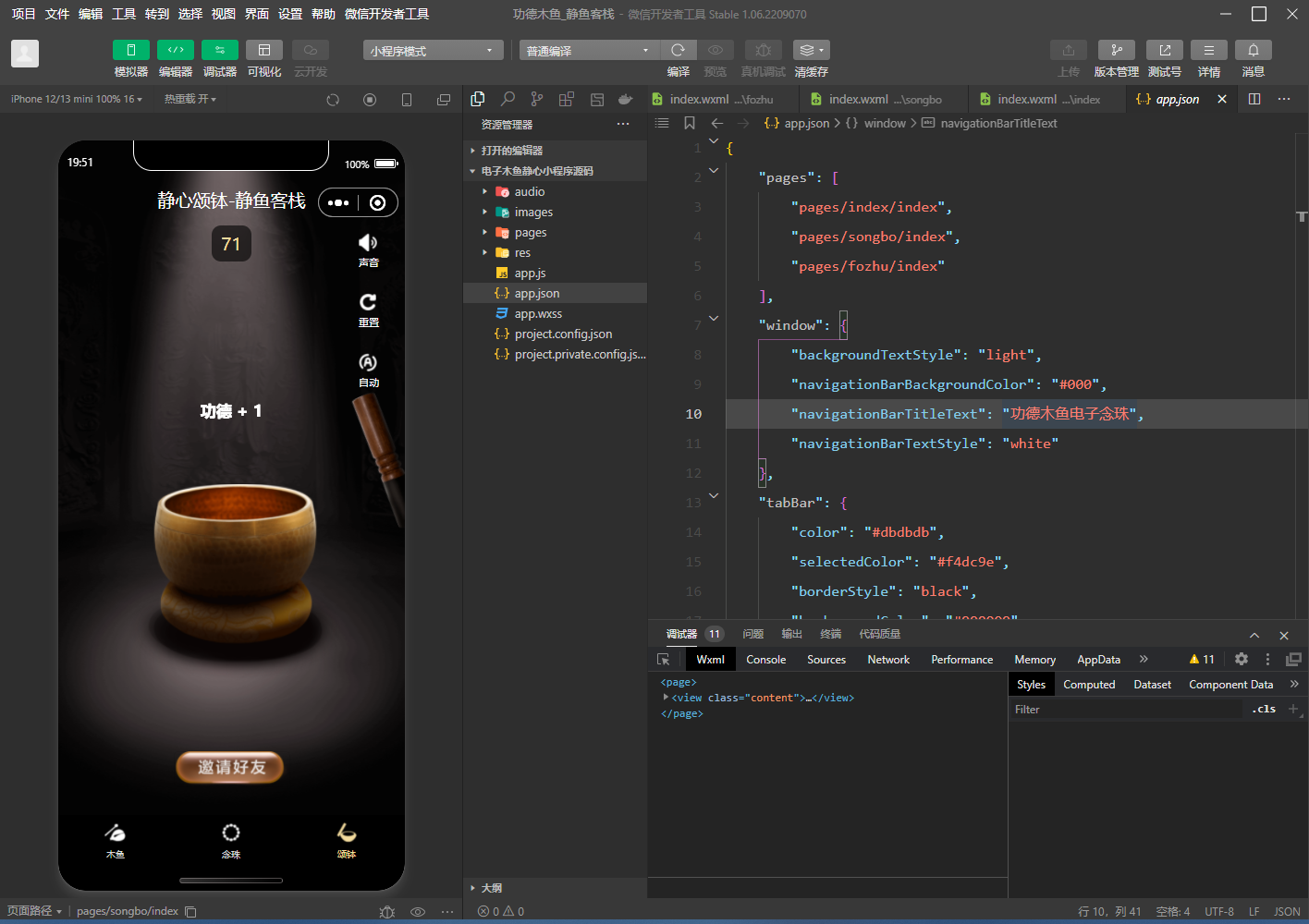Click the compile refresh icon in toolbar
The width and height of the screenshot is (1309, 924).
[678, 50]
